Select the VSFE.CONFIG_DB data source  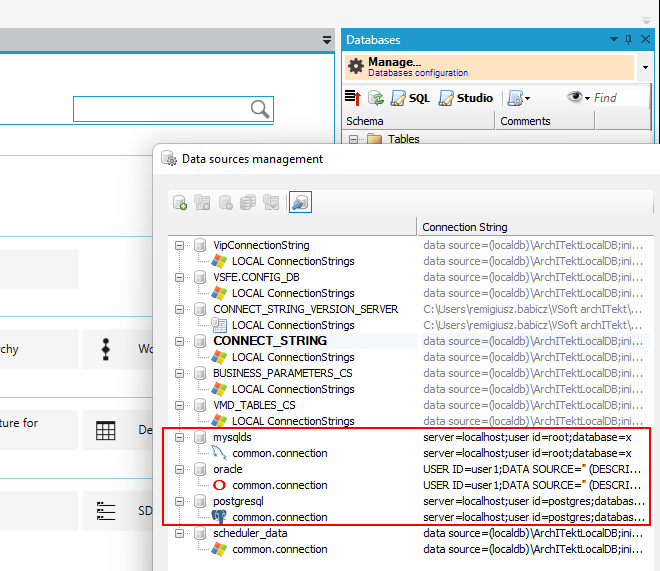click(x=256, y=277)
